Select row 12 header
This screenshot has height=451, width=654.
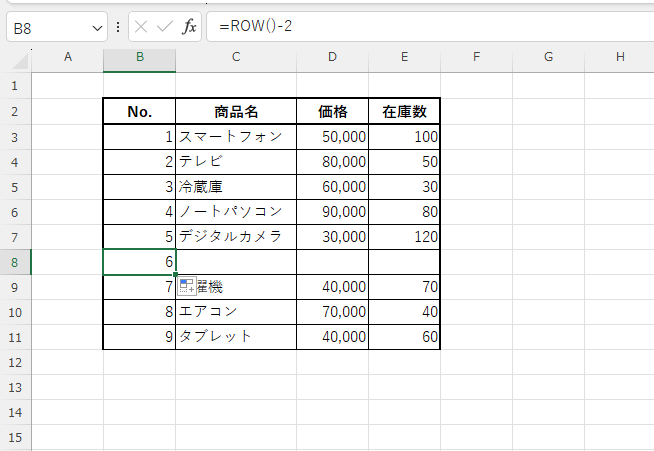tap(15, 362)
